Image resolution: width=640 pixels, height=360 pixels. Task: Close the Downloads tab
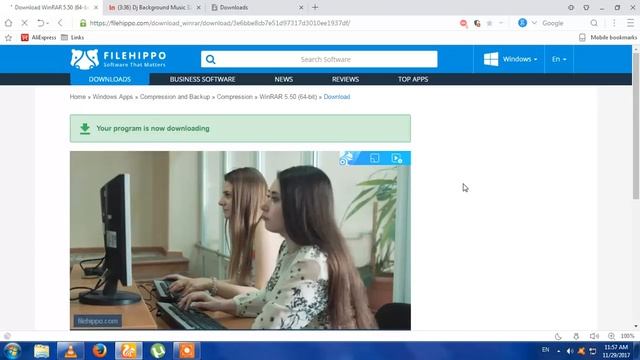(301, 7)
